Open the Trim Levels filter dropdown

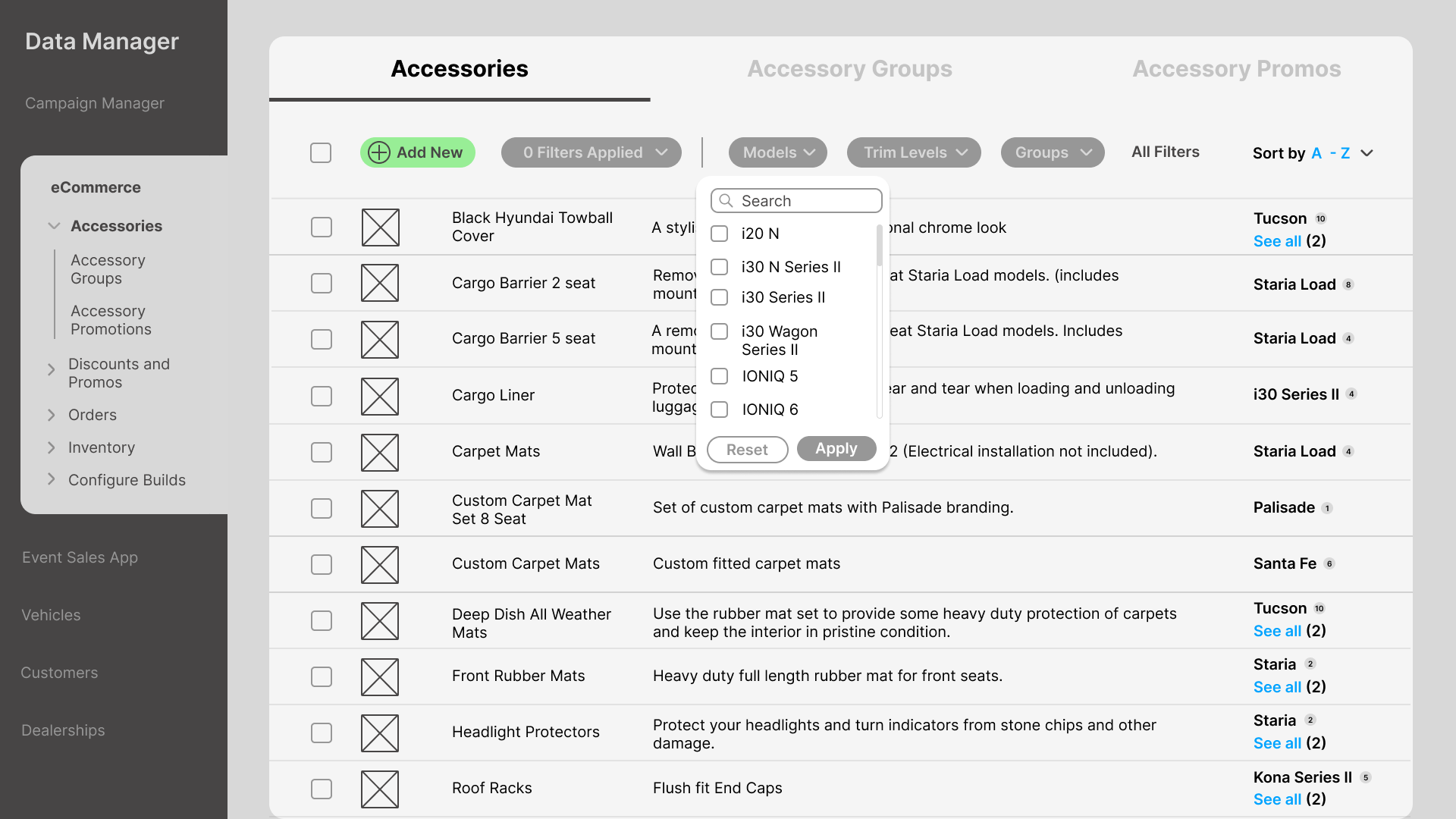tap(913, 152)
